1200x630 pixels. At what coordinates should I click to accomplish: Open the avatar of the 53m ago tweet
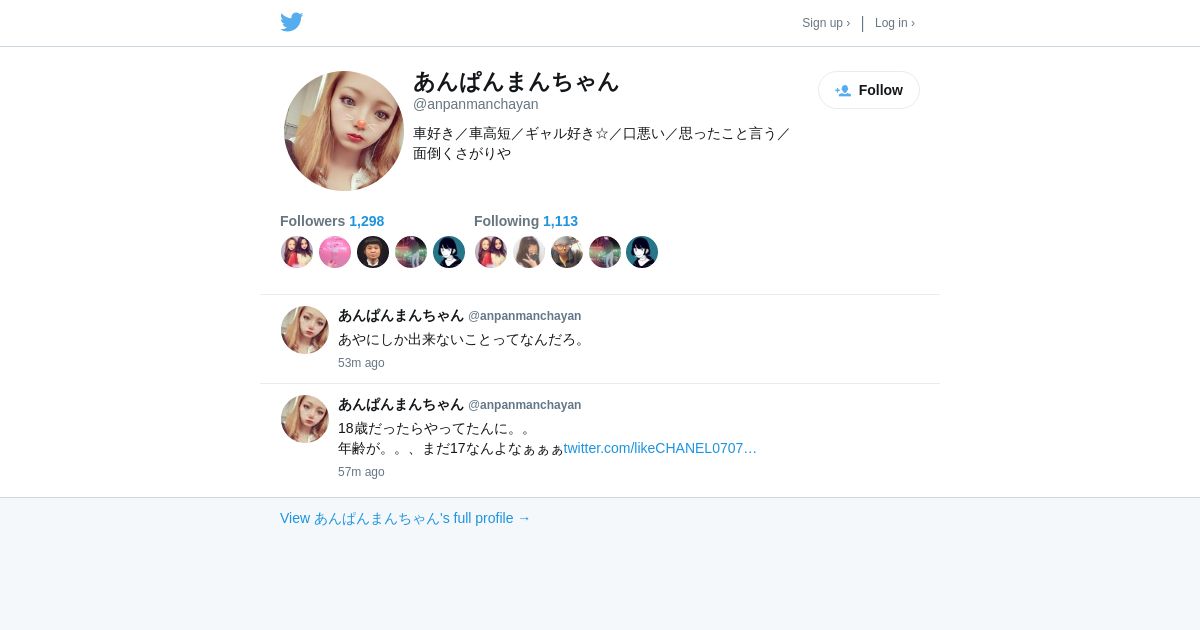305,330
